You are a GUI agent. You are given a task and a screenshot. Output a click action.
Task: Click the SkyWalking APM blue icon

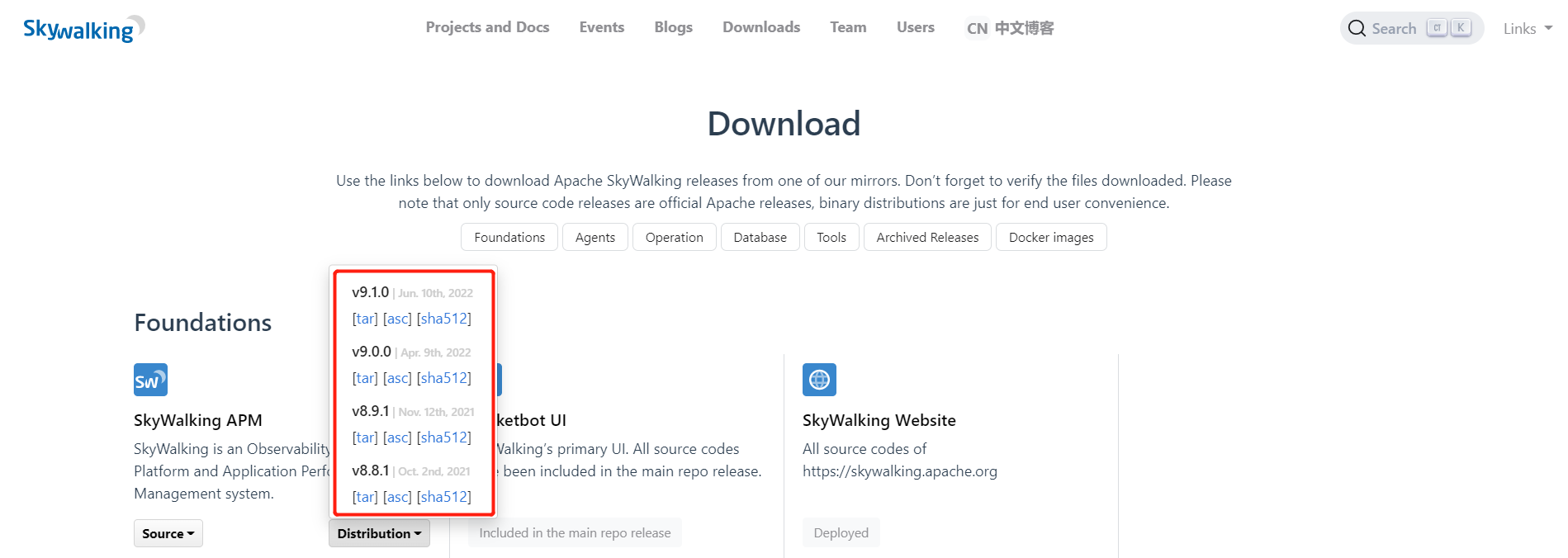(x=150, y=380)
